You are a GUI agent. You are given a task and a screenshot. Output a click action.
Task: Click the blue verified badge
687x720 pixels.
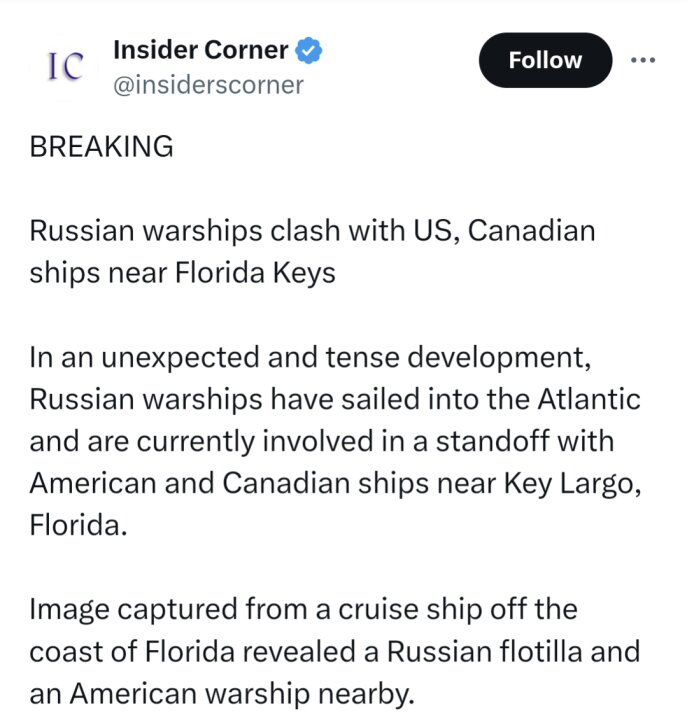click(x=309, y=50)
